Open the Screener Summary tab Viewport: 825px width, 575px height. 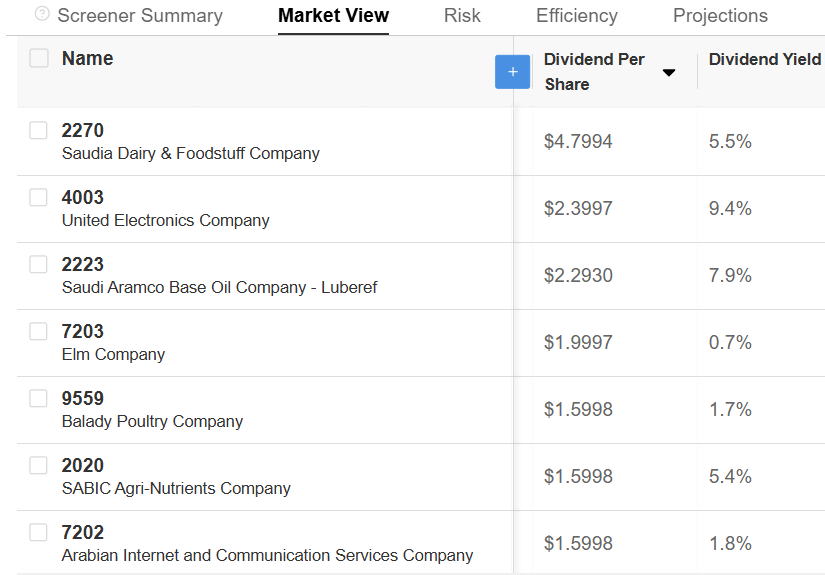coord(140,16)
